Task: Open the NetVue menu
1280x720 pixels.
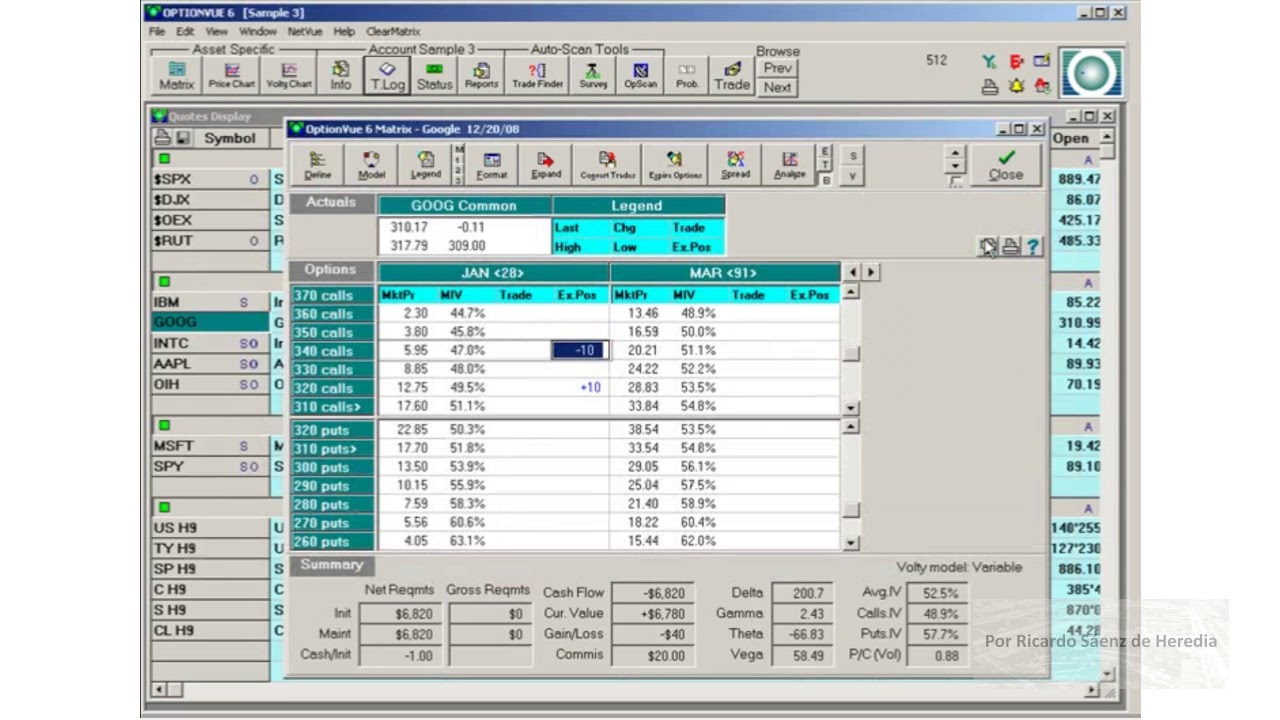Action: [x=305, y=32]
